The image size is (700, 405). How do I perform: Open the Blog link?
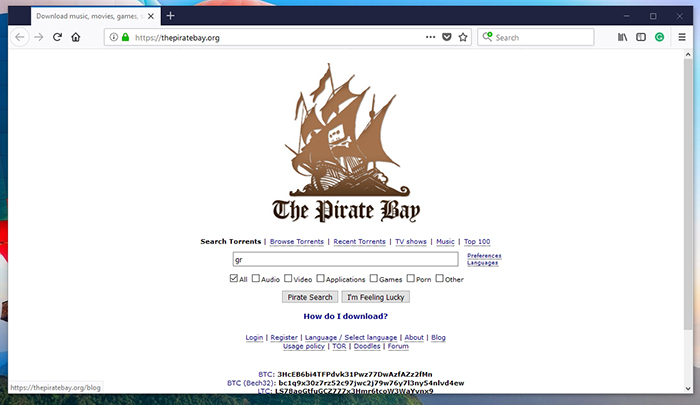[438, 338]
